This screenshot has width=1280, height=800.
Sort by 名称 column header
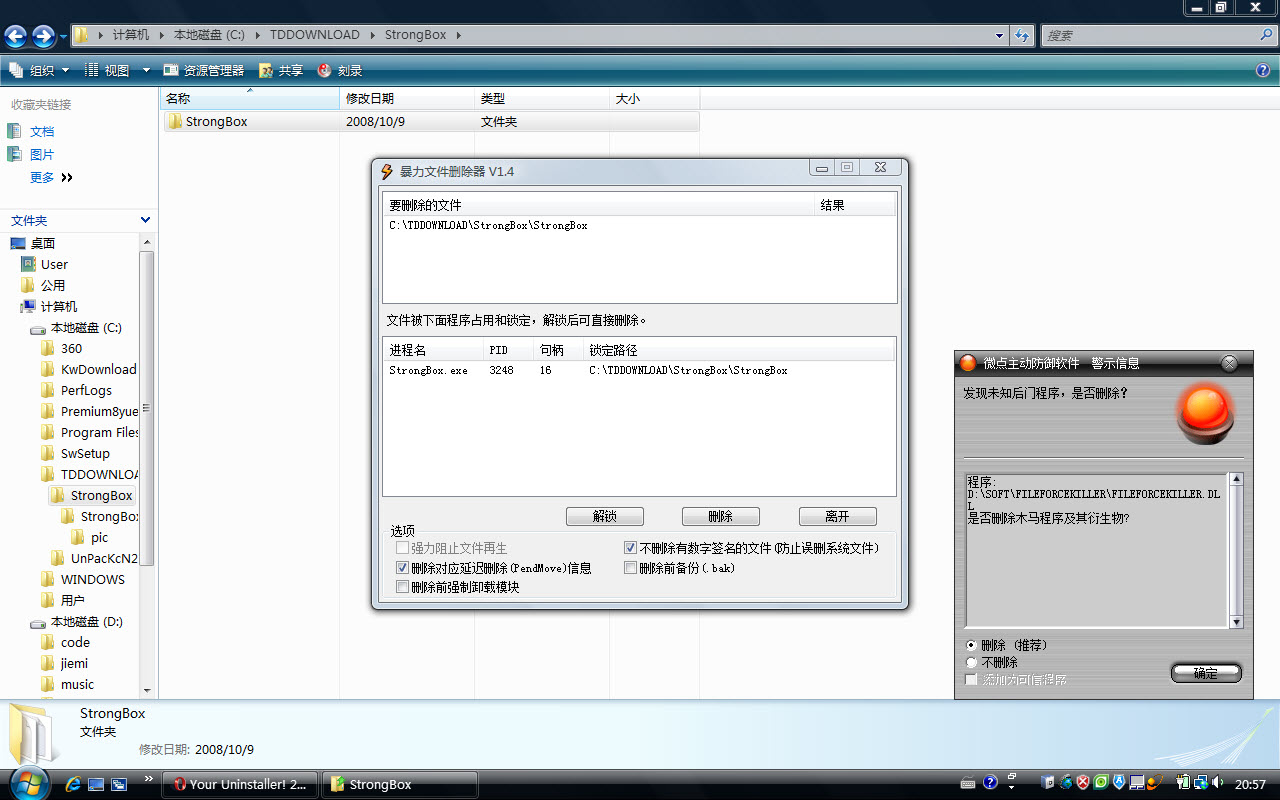click(250, 98)
